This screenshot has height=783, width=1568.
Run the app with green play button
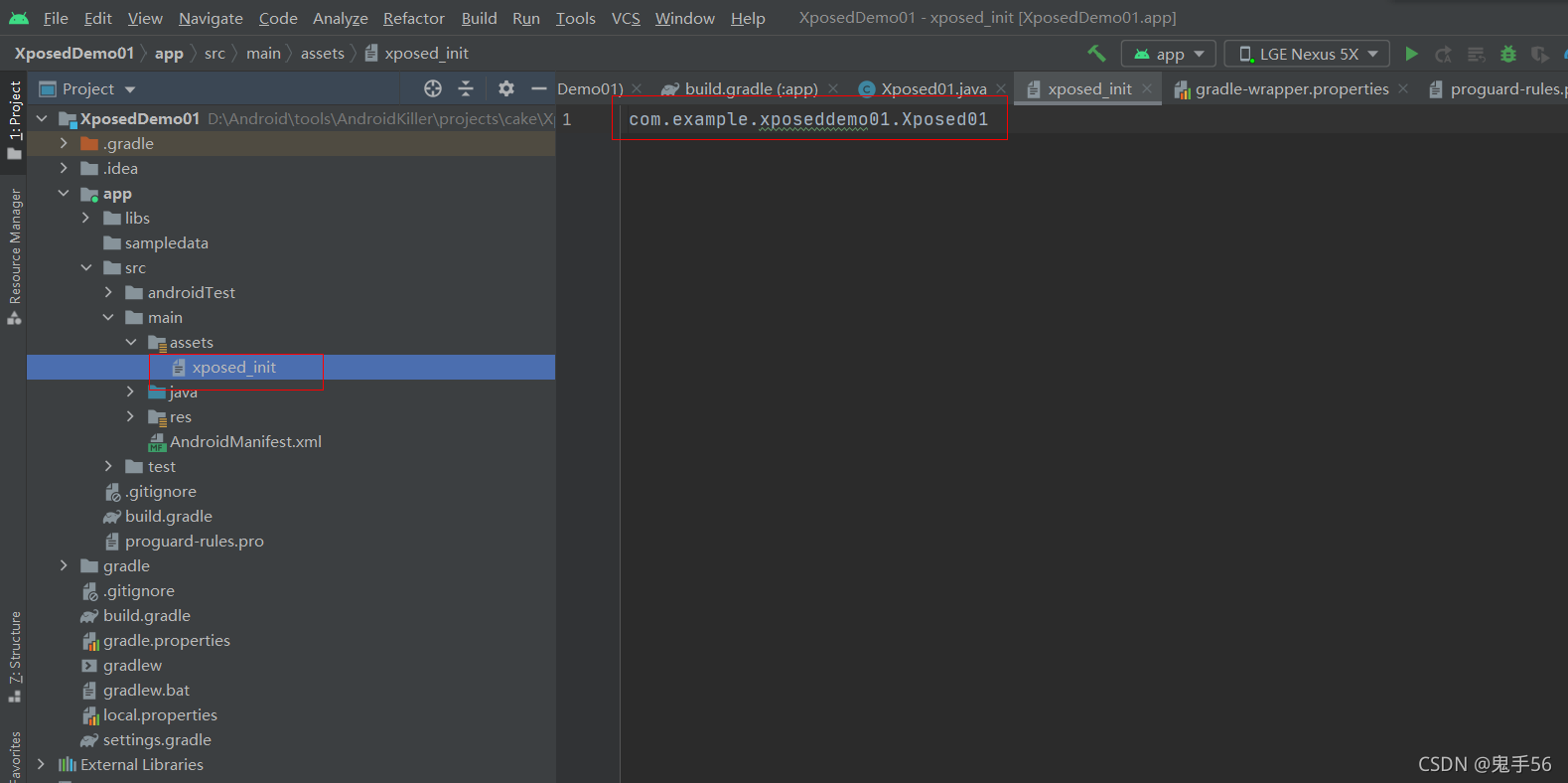(x=1411, y=54)
